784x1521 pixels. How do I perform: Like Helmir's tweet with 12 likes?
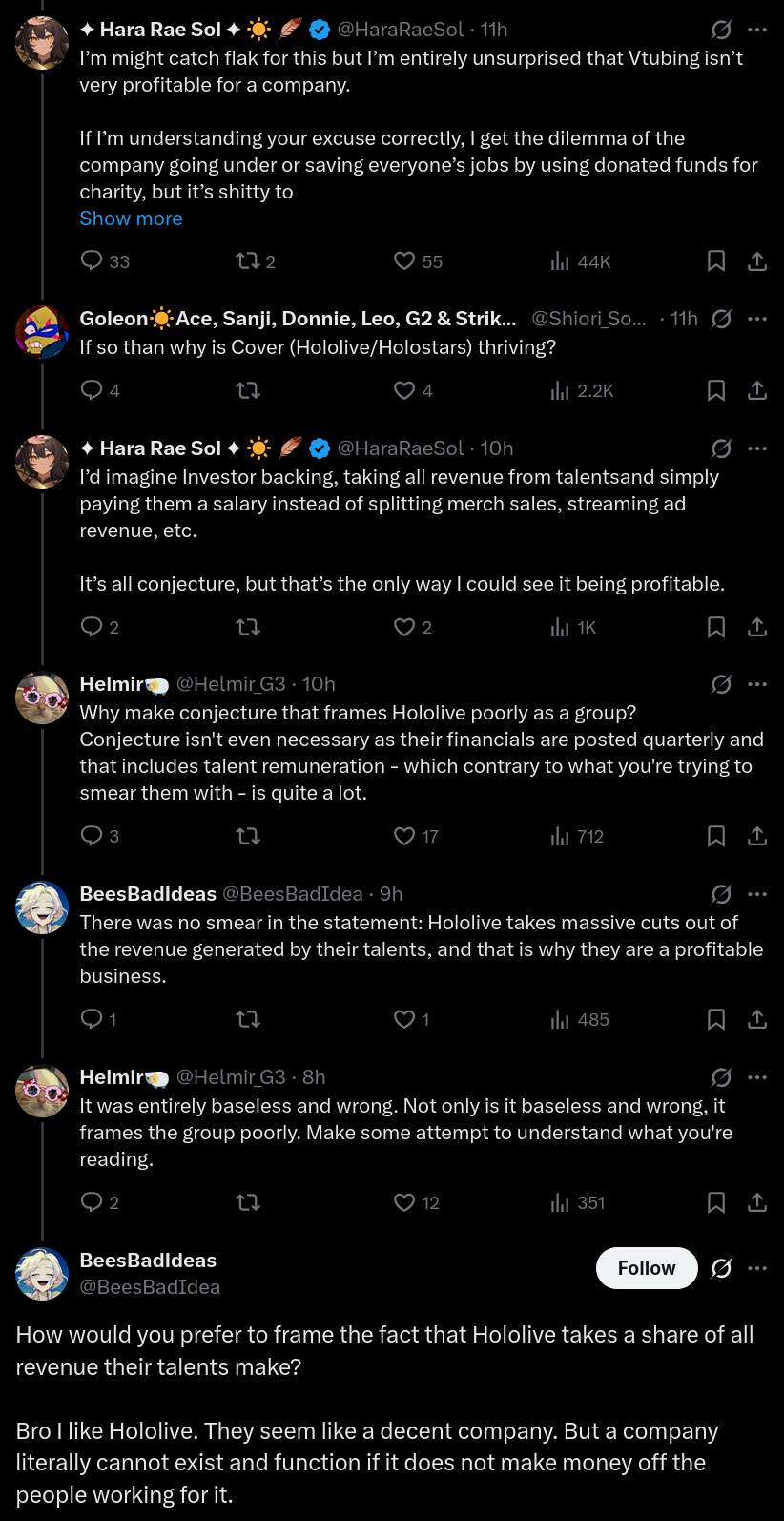coord(405,1203)
